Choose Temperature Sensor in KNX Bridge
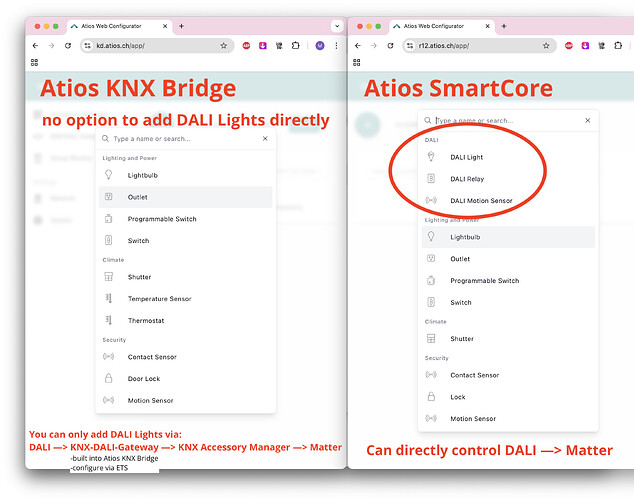 (186, 299)
